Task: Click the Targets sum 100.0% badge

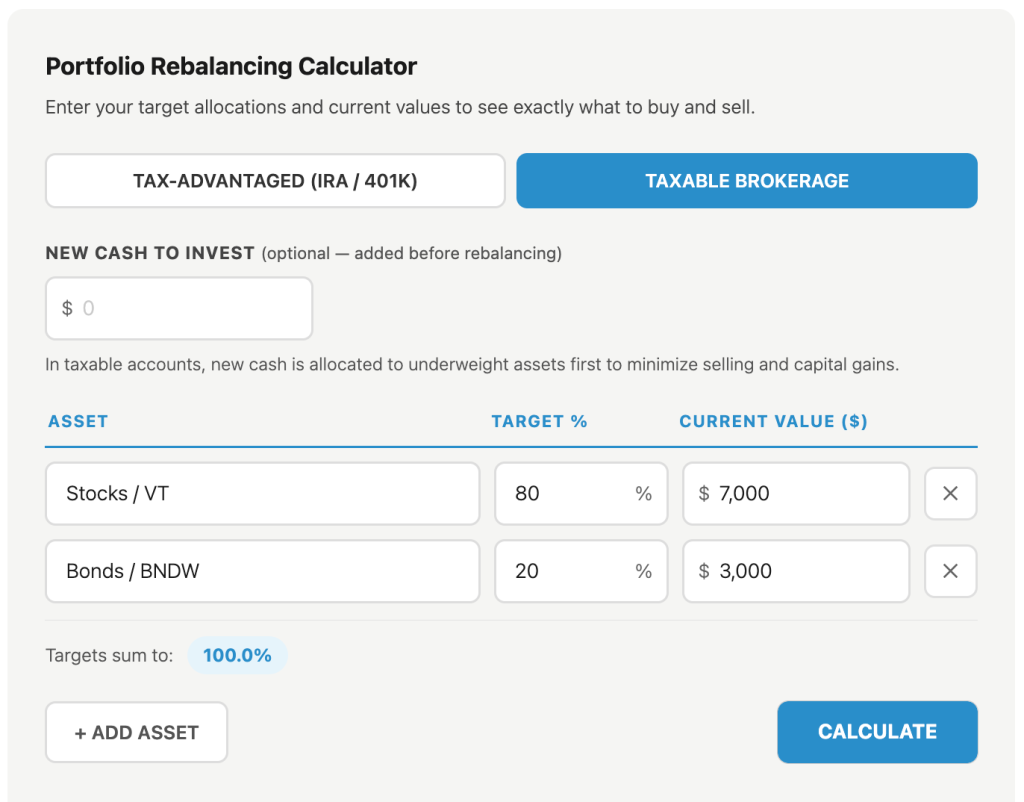Action: coord(237,655)
